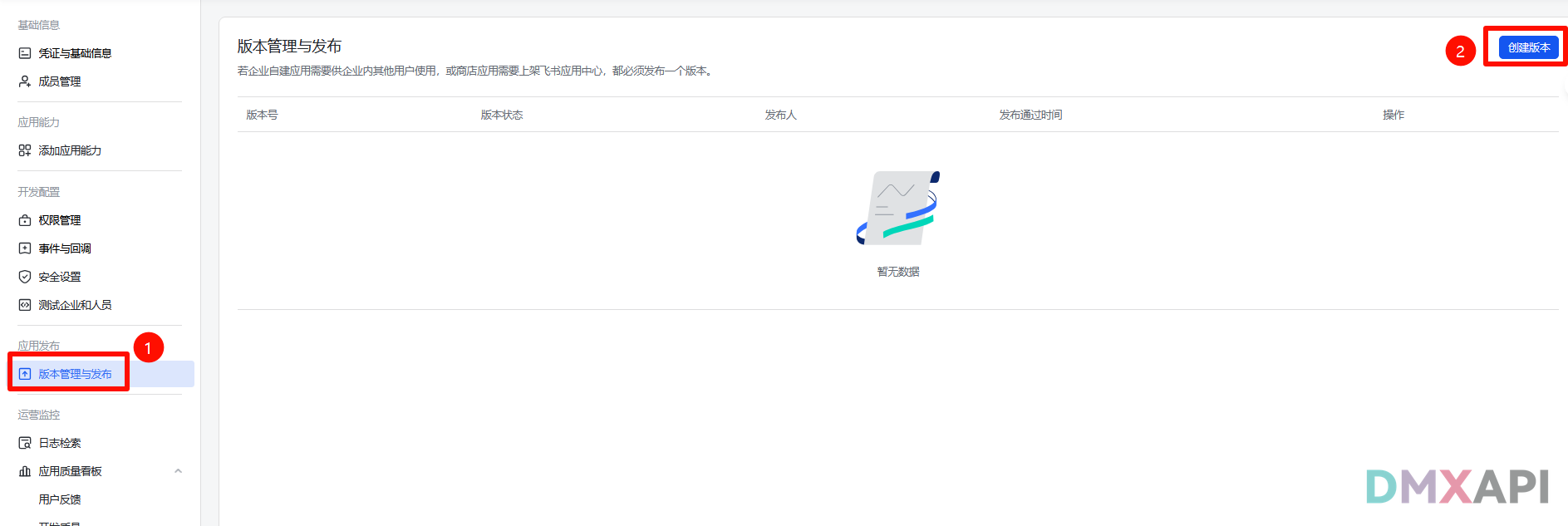Image resolution: width=1568 pixels, height=526 pixels.
Task: Click the 应用能力 section label
Action: (39, 122)
